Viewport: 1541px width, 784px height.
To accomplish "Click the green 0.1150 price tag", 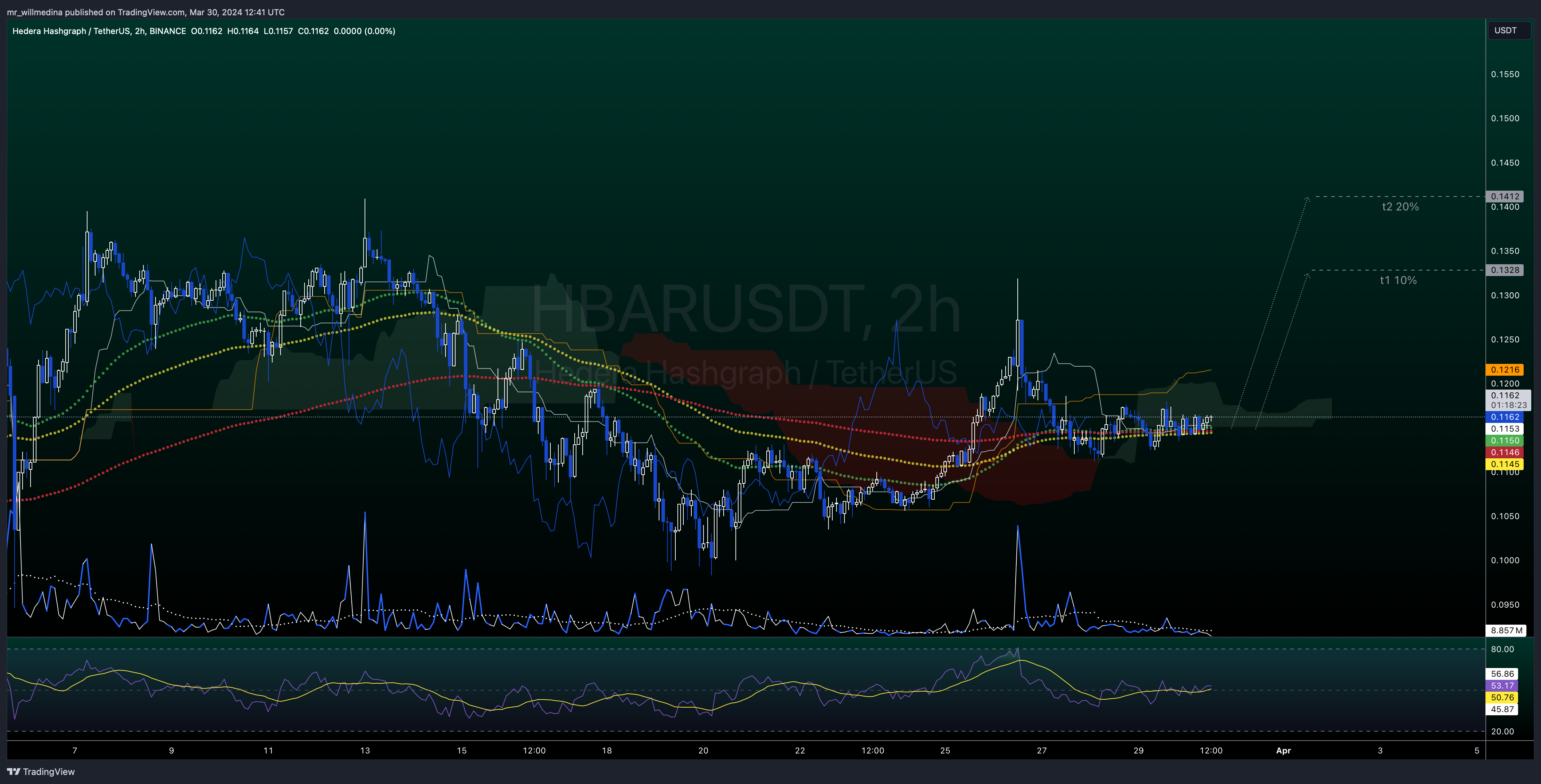I will [x=1505, y=440].
